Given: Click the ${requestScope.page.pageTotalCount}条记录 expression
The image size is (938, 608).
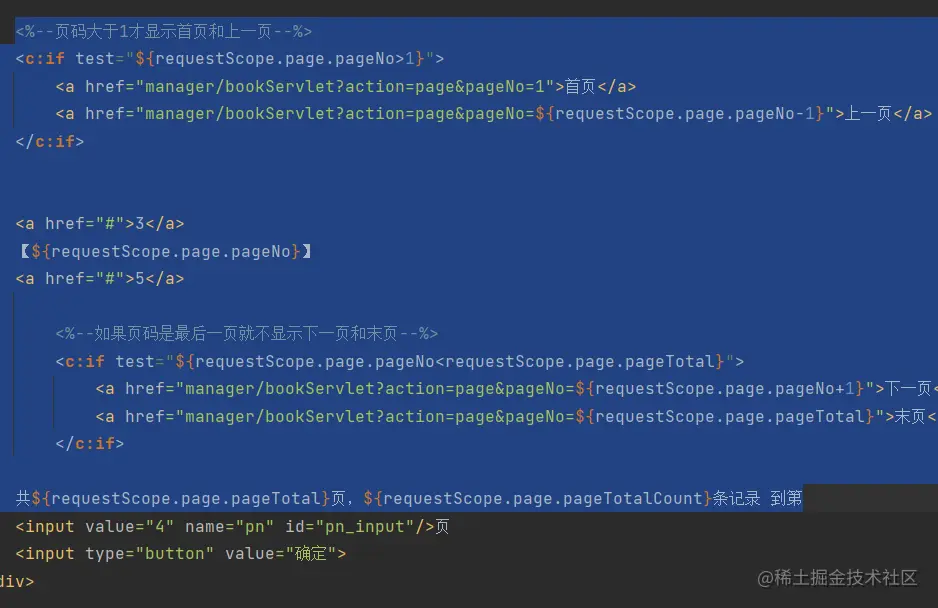Looking at the screenshot, I should pyautogui.click(x=562, y=498).
